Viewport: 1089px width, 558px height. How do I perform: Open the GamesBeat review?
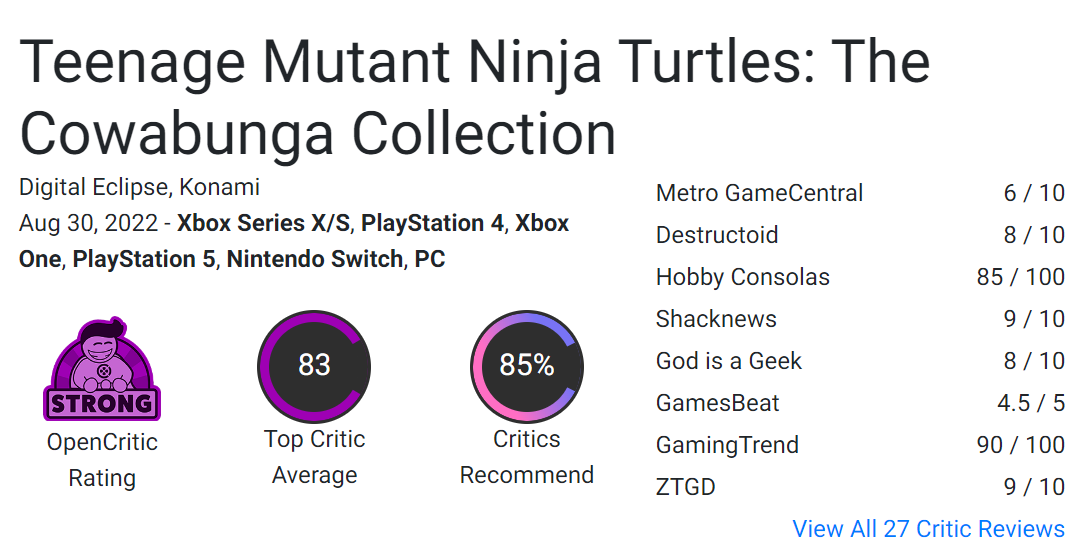tap(717, 403)
